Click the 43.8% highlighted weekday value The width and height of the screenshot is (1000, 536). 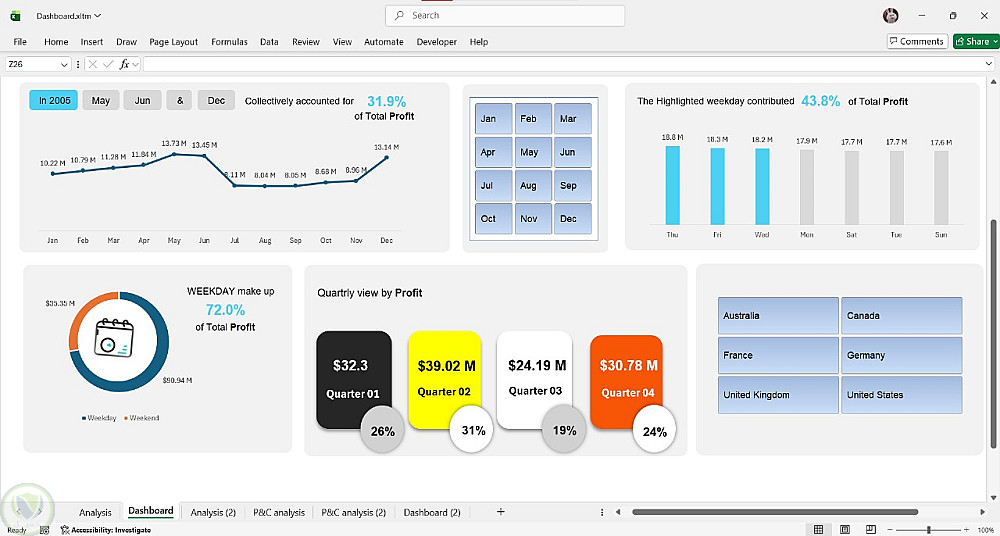pyautogui.click(x=820, y=101)
